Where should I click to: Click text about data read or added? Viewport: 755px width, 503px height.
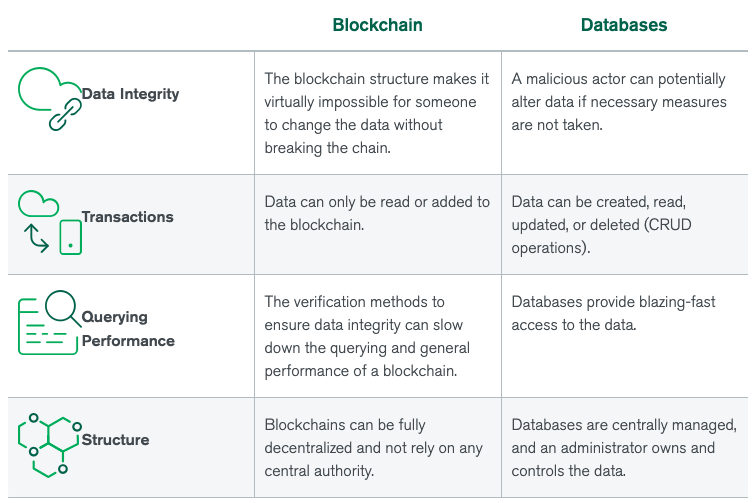377,213
